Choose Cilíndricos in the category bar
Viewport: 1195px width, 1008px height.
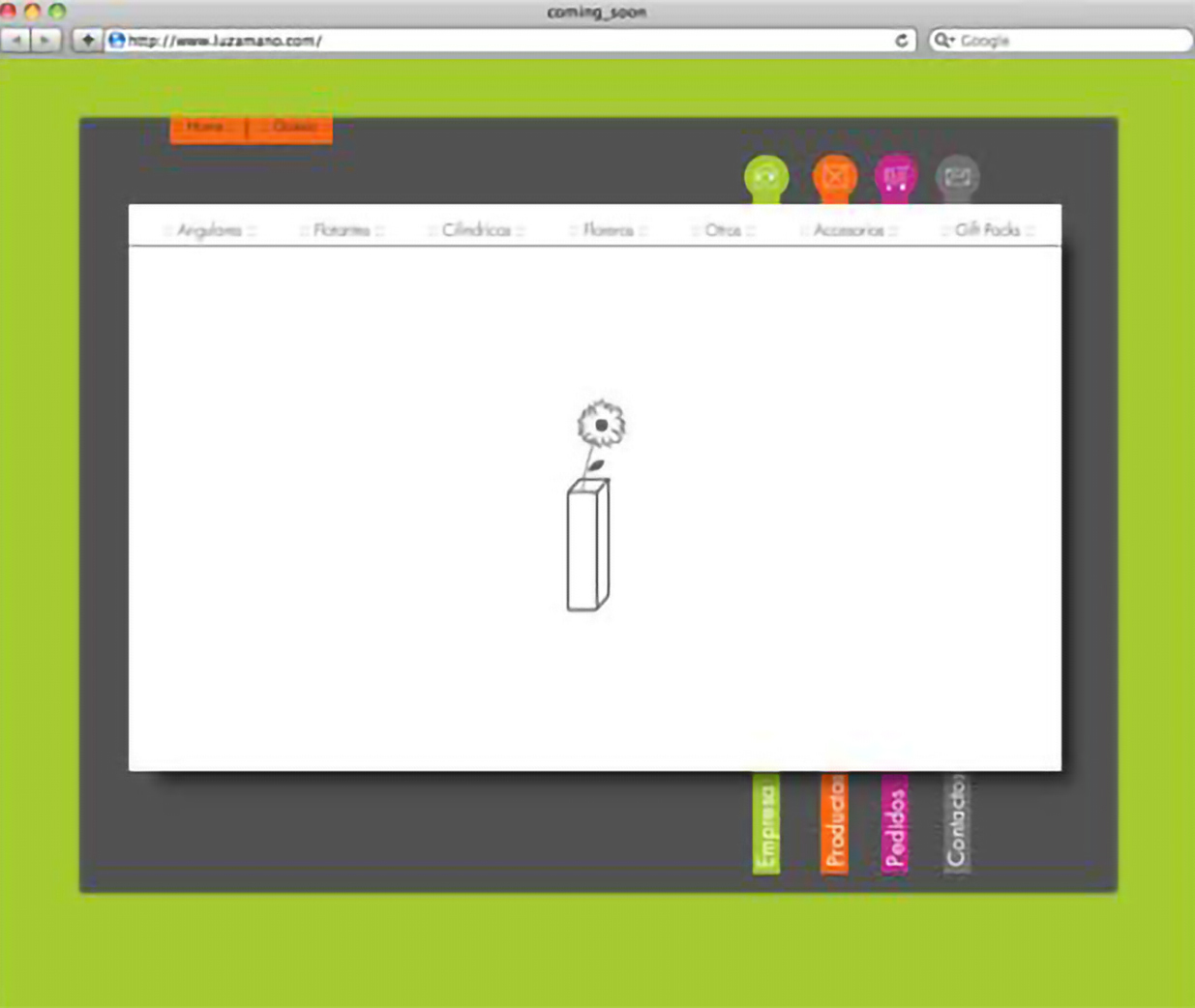475,230
